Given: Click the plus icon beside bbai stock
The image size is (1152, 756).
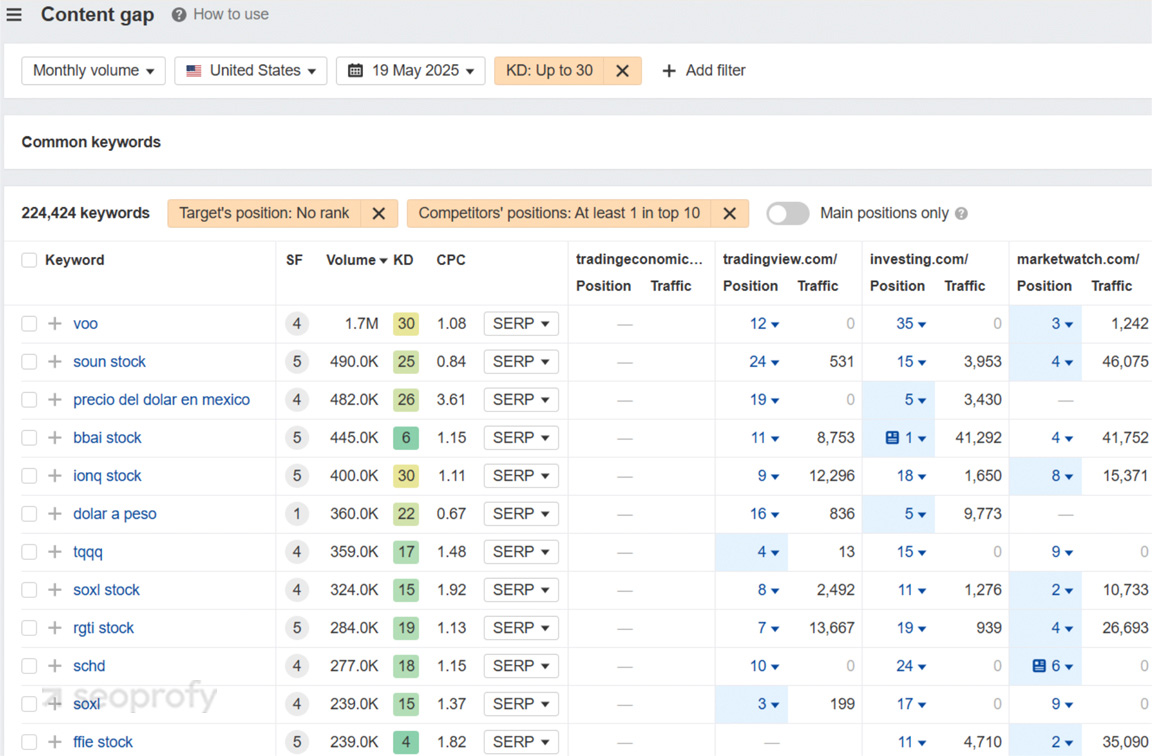Looking at the screenshot, I should [x=55, y=438].
